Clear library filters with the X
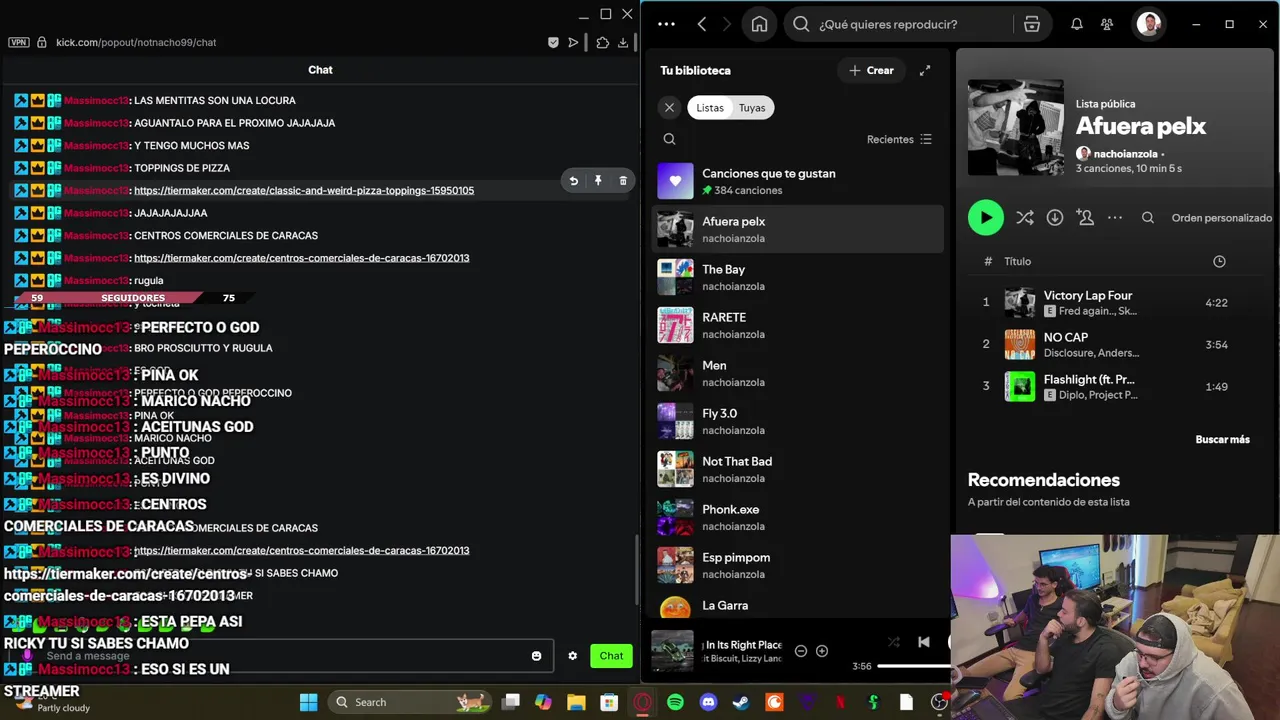Image resolution: width=1280 pixels, height=720 pixels. [x=670, y=108]
